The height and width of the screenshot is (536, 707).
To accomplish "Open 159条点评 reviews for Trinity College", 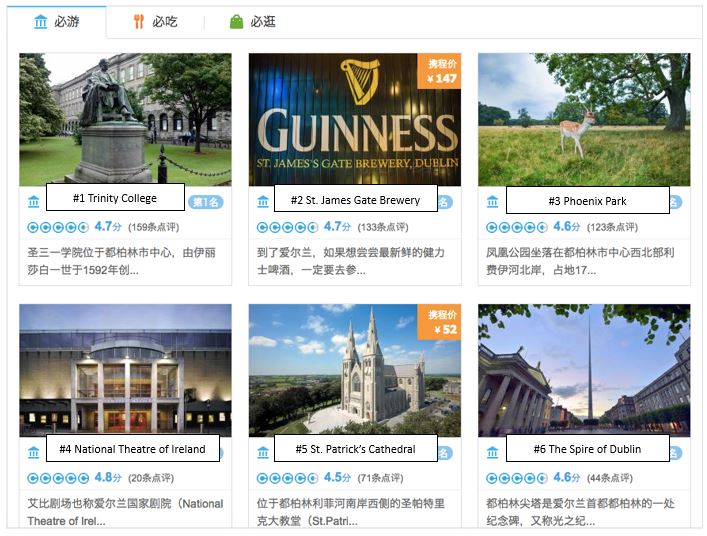I will pos(154,227).
